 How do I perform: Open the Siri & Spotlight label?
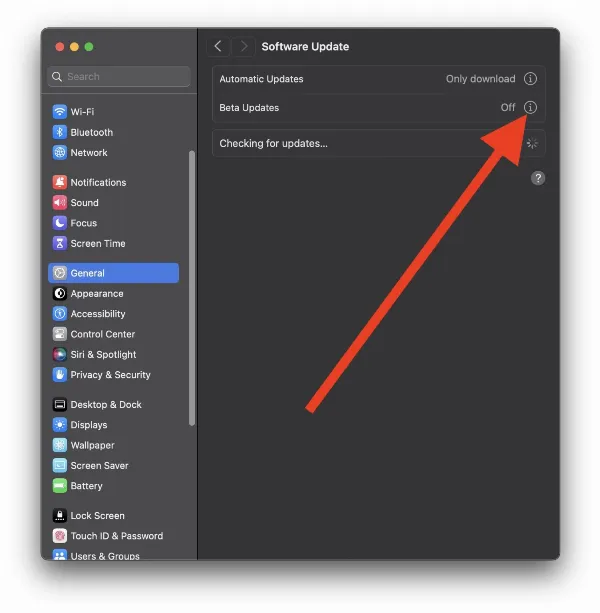click(103, 354)
